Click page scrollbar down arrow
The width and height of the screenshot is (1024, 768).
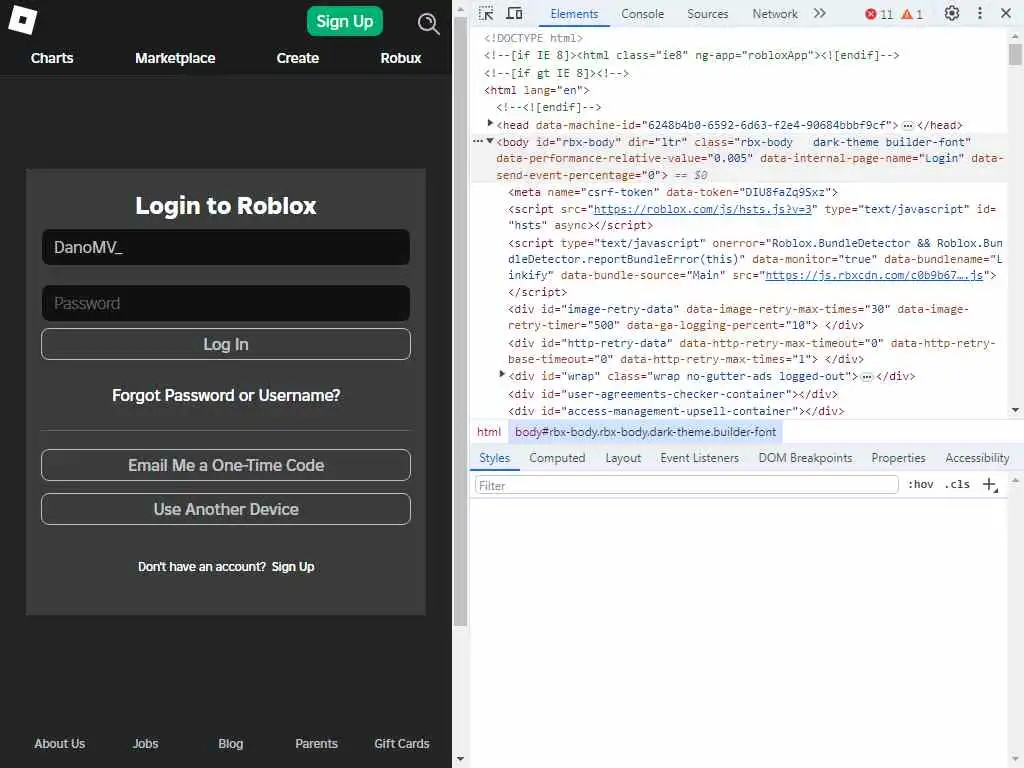[x=460, y=759]
